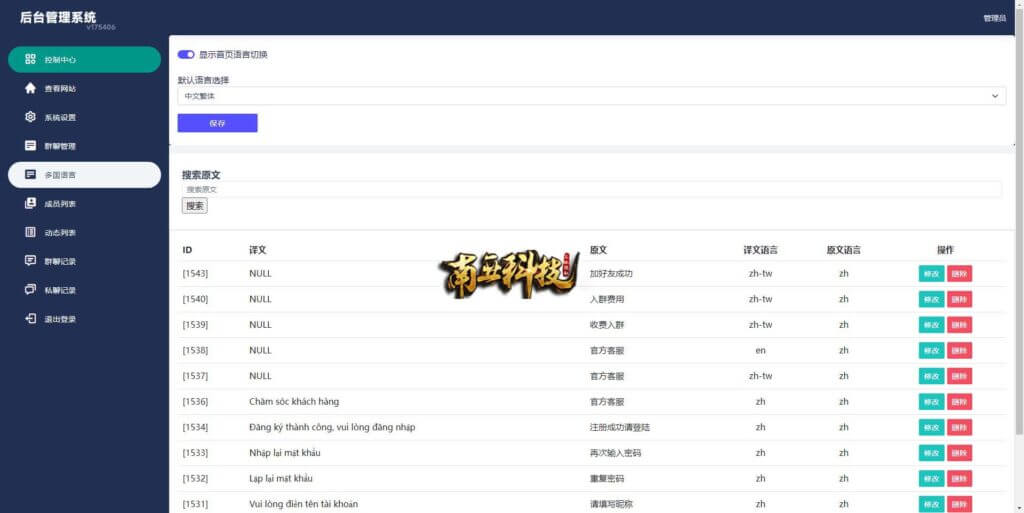Toggle the 显示首页语言切换 switch

186,55
